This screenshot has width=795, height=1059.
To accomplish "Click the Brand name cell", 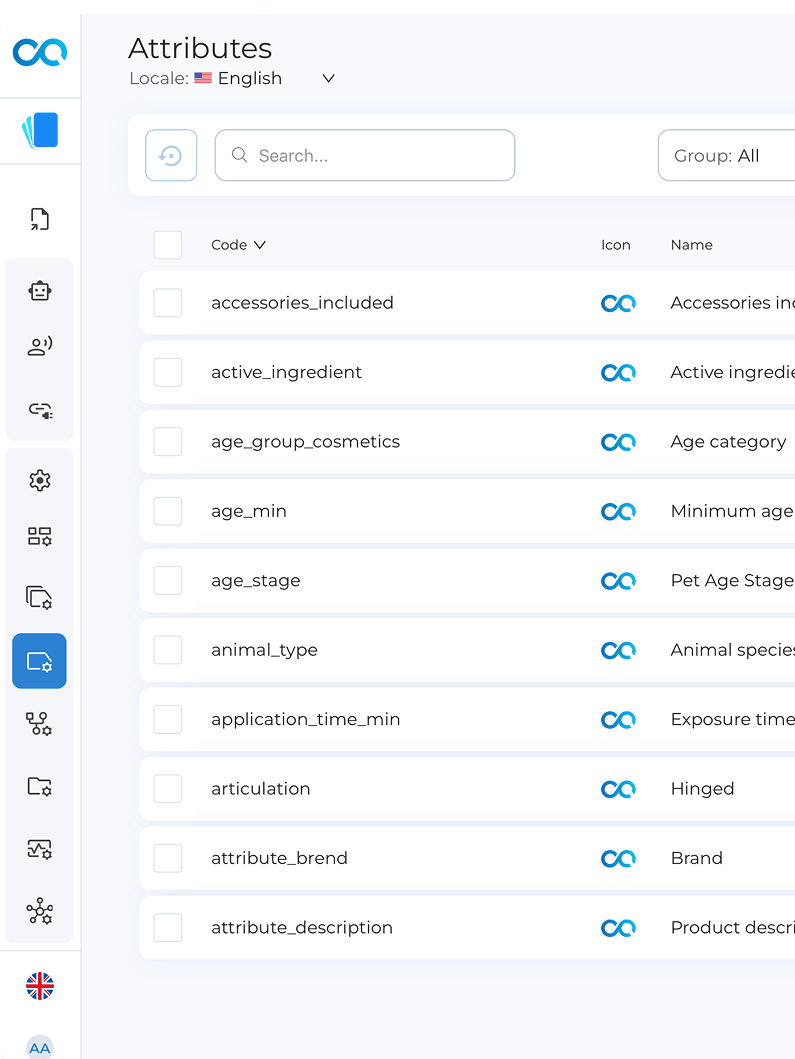I will tap(696, 858).
